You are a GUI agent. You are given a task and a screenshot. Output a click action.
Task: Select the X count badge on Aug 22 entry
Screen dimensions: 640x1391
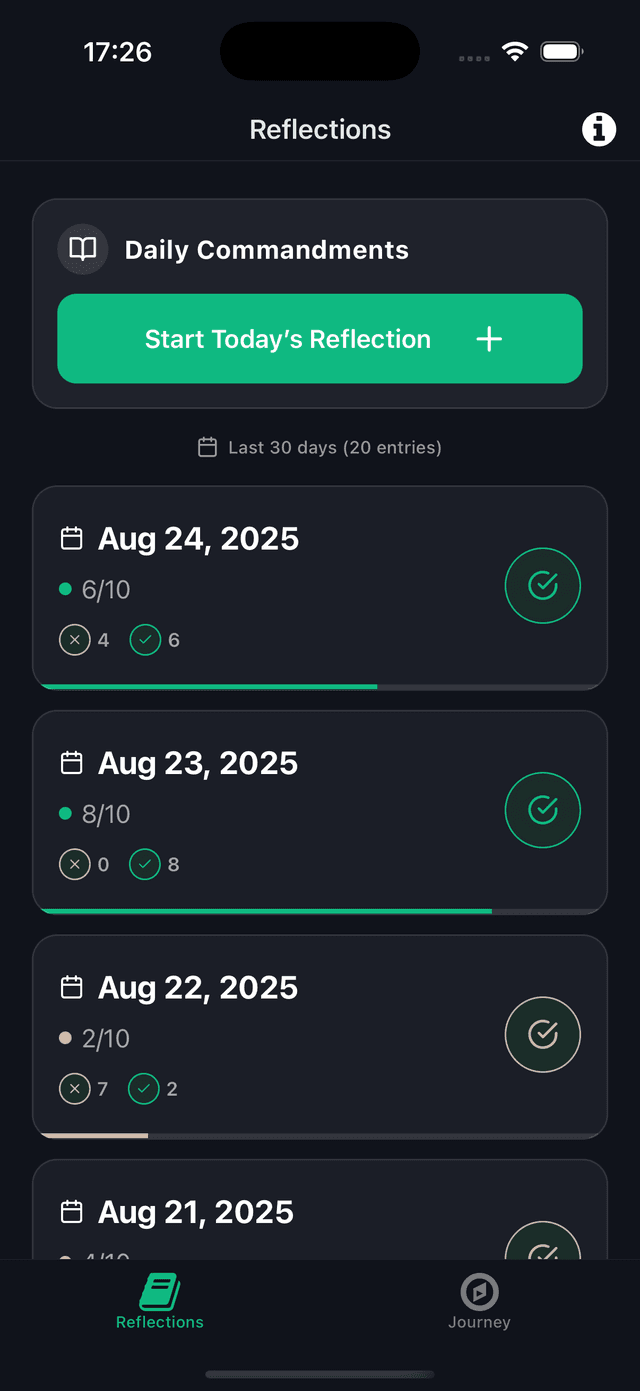pos(75,1088)
